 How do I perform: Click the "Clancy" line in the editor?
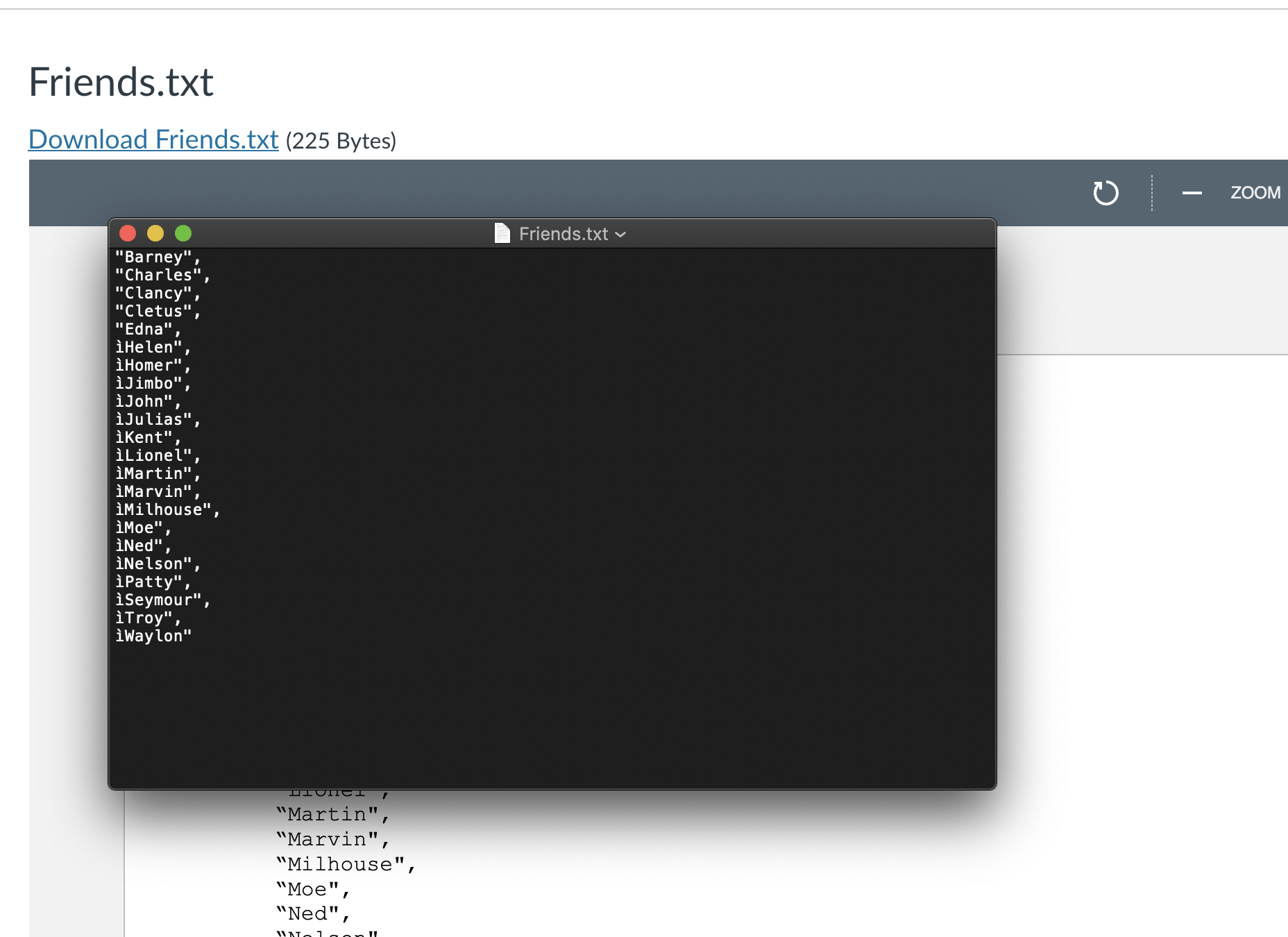coord(158,294)
